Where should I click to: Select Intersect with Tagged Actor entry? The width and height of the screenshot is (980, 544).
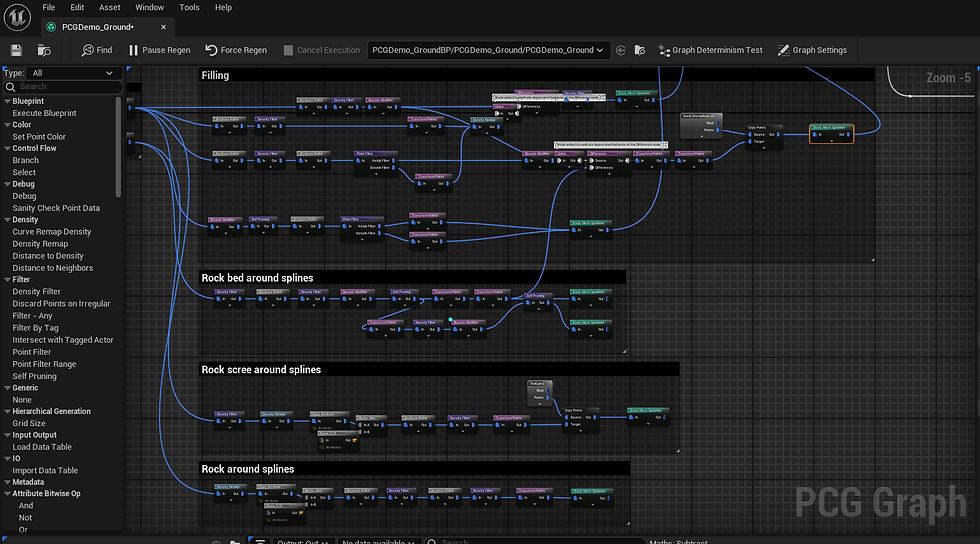tap(63, 340)
